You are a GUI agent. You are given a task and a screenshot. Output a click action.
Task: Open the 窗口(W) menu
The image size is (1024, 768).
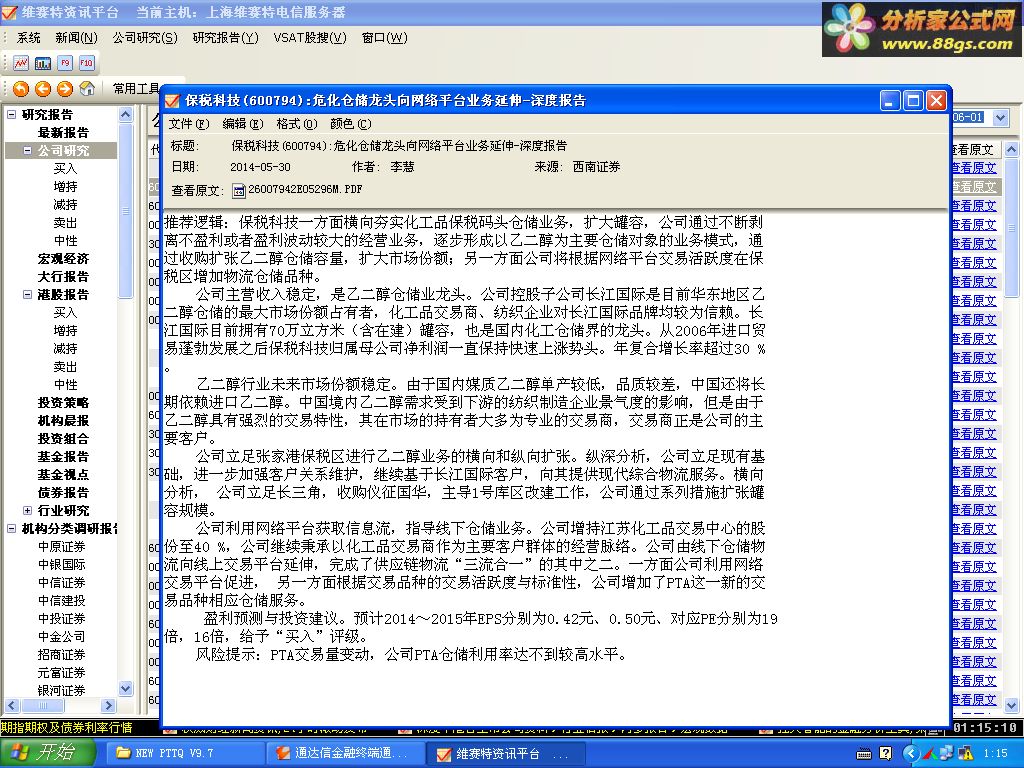385,38
